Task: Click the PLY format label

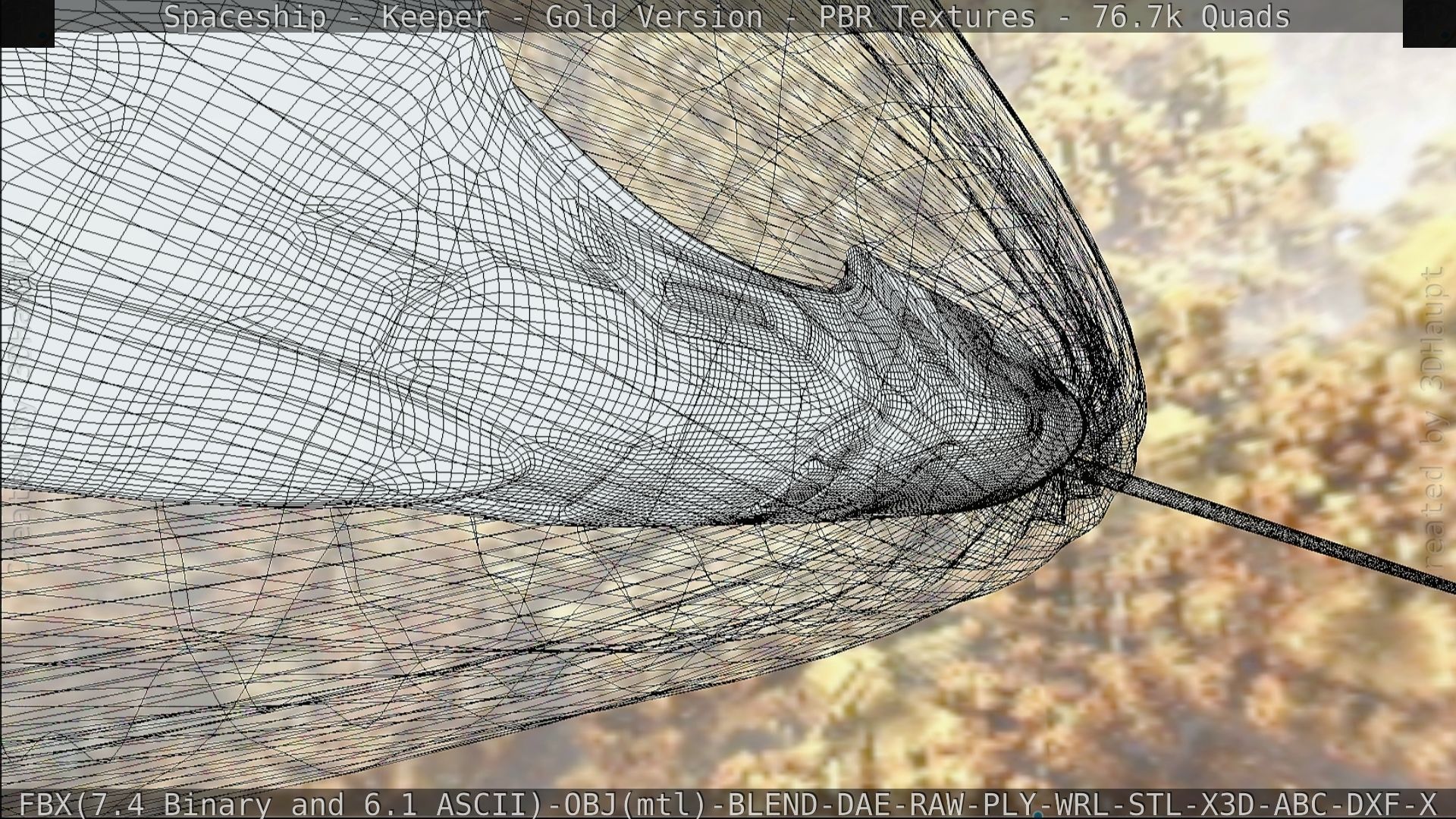Action: point(1011,804)
